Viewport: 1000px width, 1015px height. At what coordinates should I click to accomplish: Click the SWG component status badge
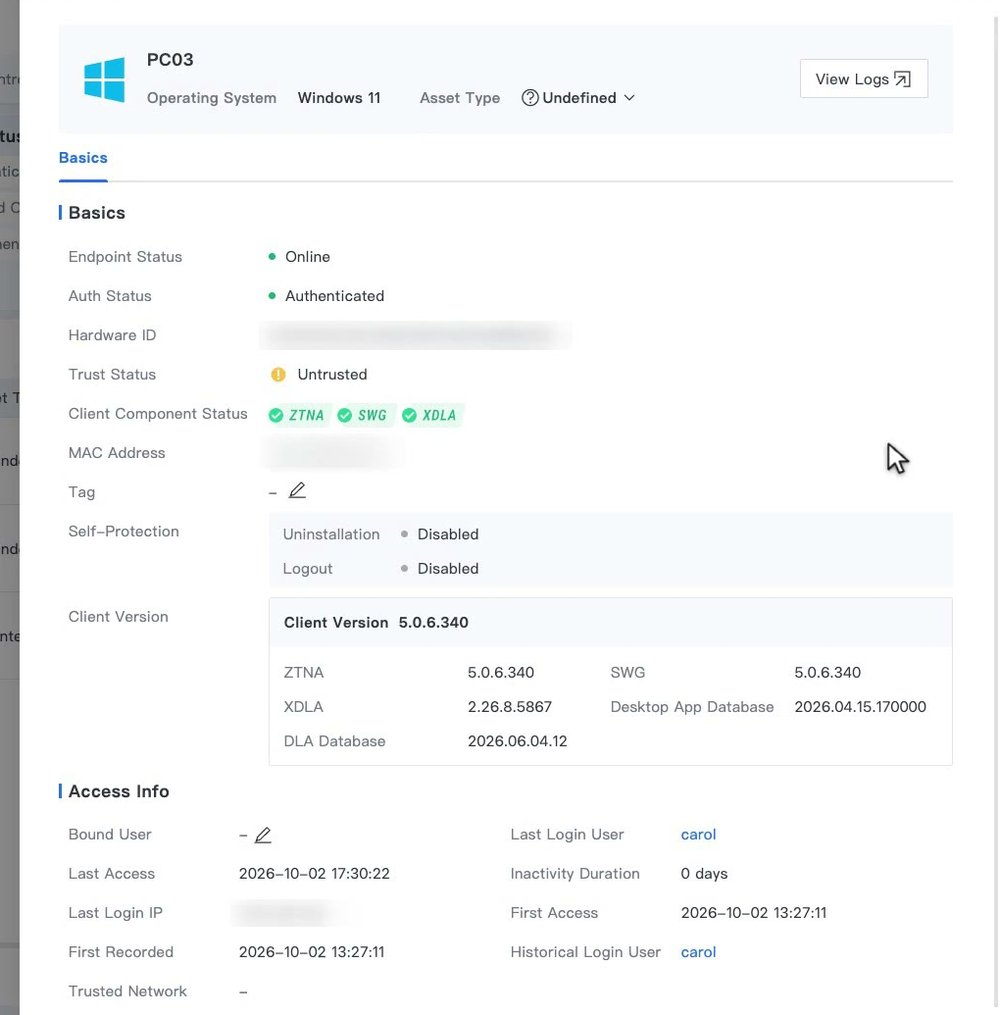(364, 415)
